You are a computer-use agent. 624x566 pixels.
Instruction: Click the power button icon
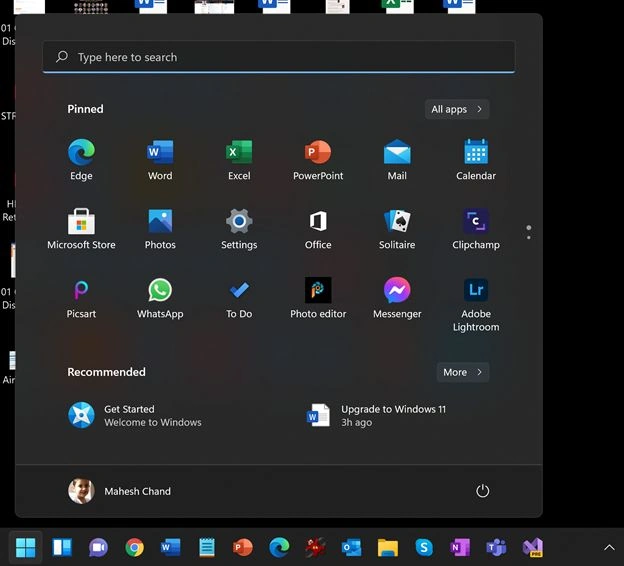[482, 491]
